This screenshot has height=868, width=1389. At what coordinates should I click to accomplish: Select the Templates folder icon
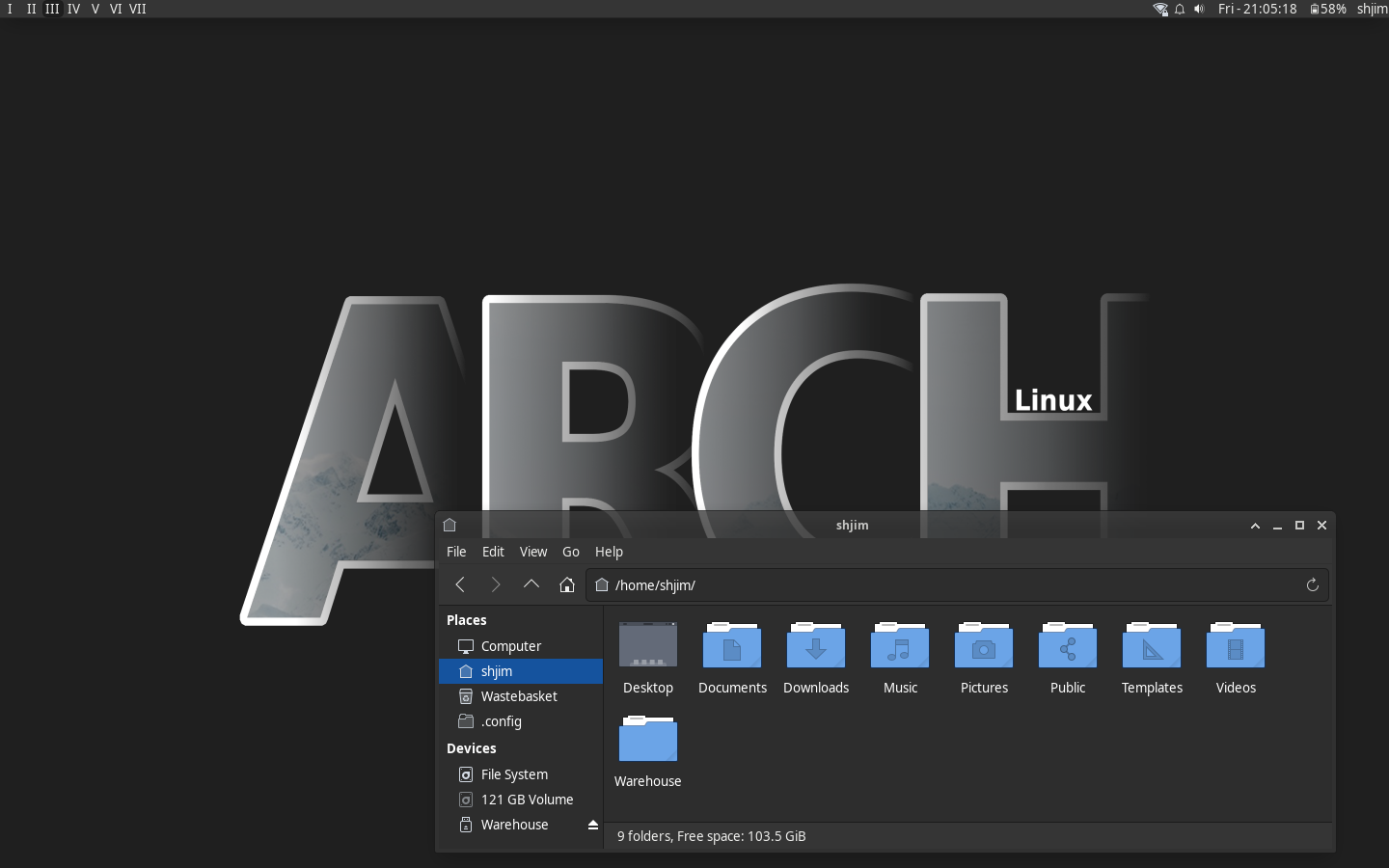click(x=1152, y=645)
